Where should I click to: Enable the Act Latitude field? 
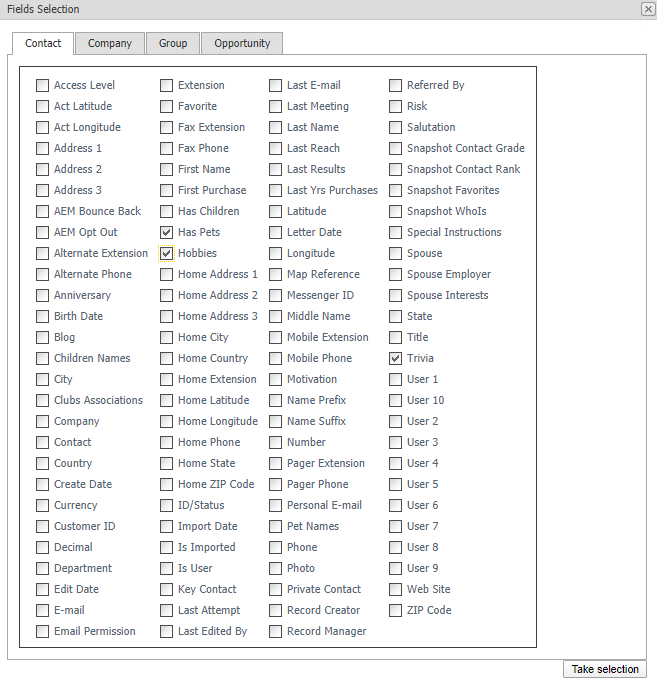click(42, 106)
